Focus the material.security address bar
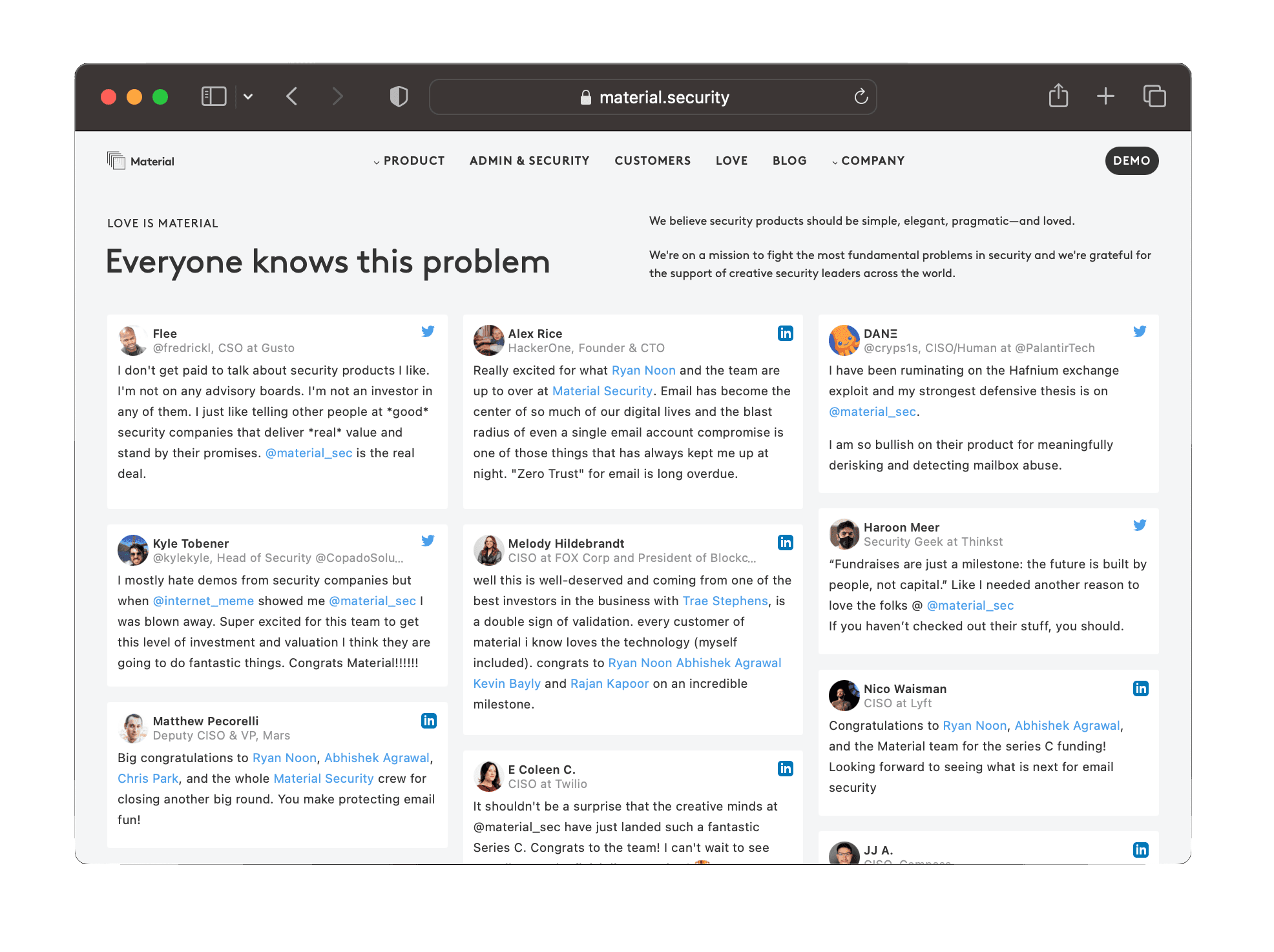Viewport: 1274px width, 952px height. [x=653, y=97]
